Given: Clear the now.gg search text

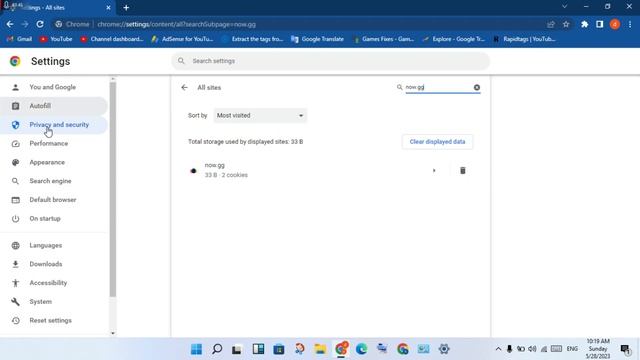Looking at the screenshot, I should [x=477, y=87].
